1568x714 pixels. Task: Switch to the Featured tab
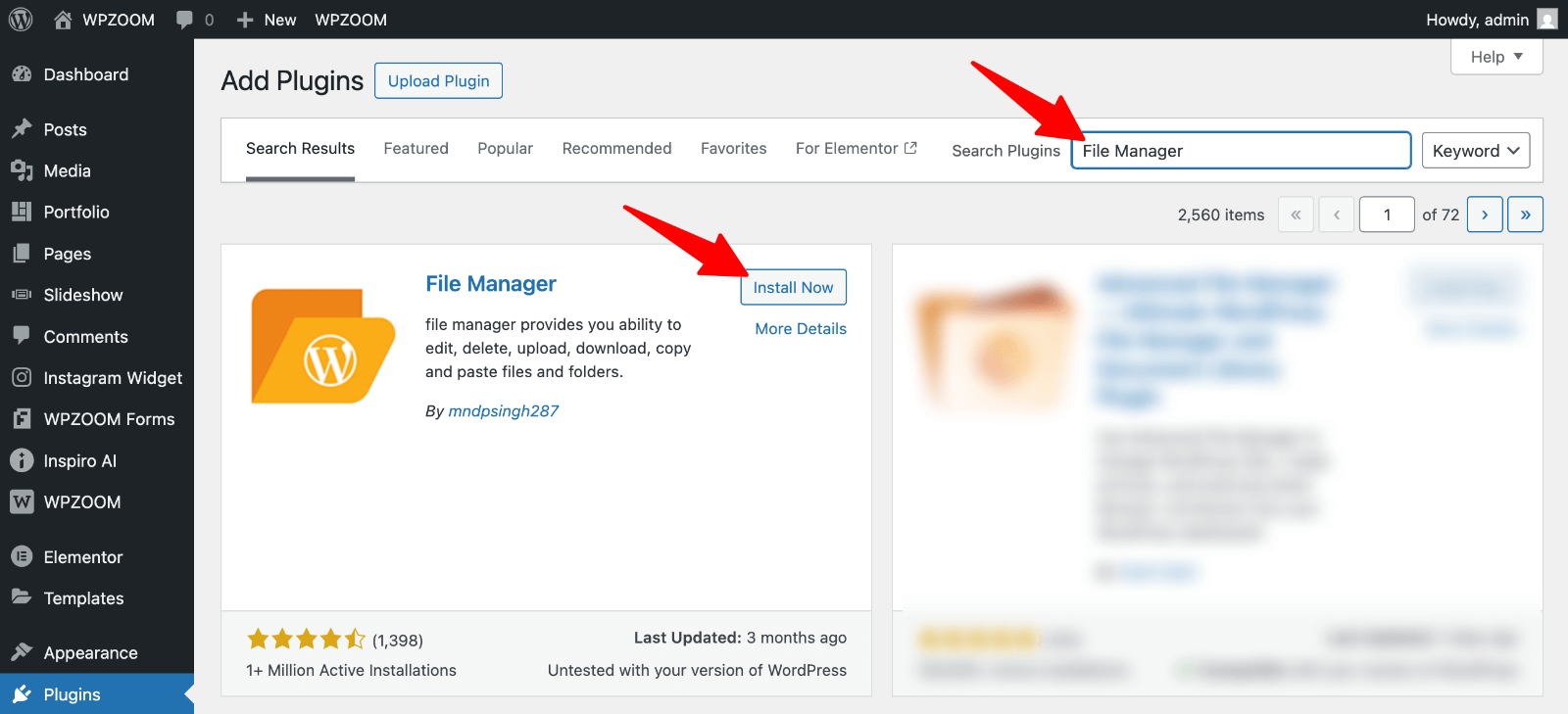coord(416,149)
